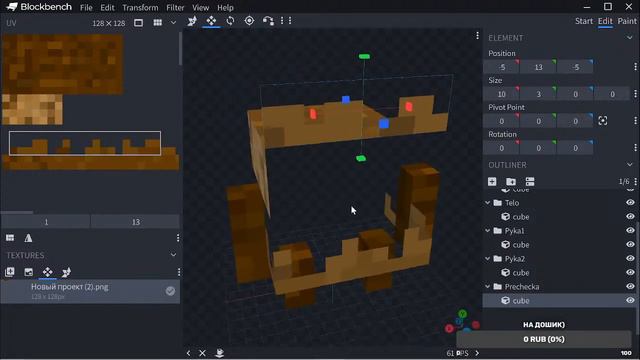Select the Pivot tool in toolbar
640x360 pixels.
(x=249, y=21)
